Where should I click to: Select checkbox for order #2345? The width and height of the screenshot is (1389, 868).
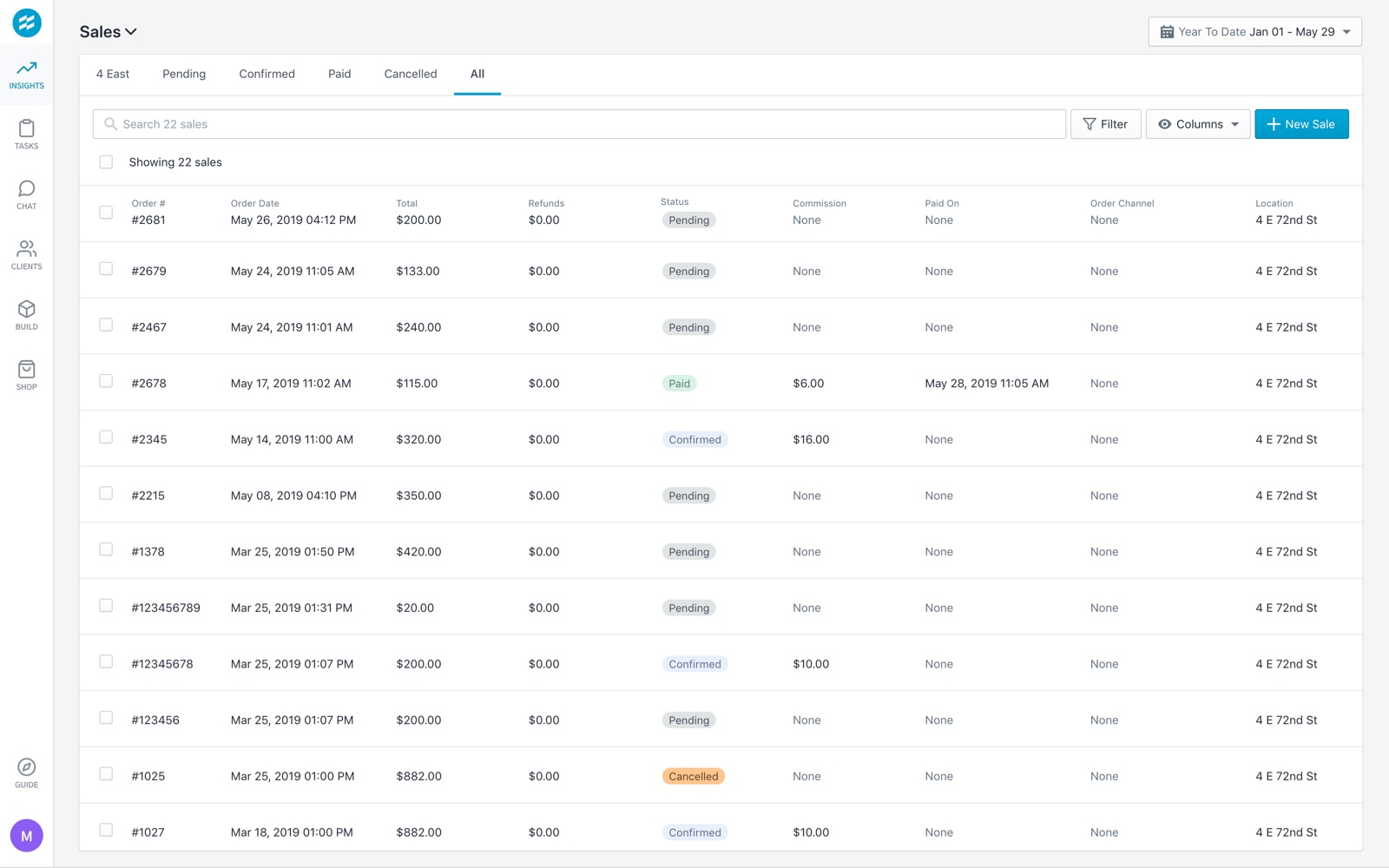[106, 437]
